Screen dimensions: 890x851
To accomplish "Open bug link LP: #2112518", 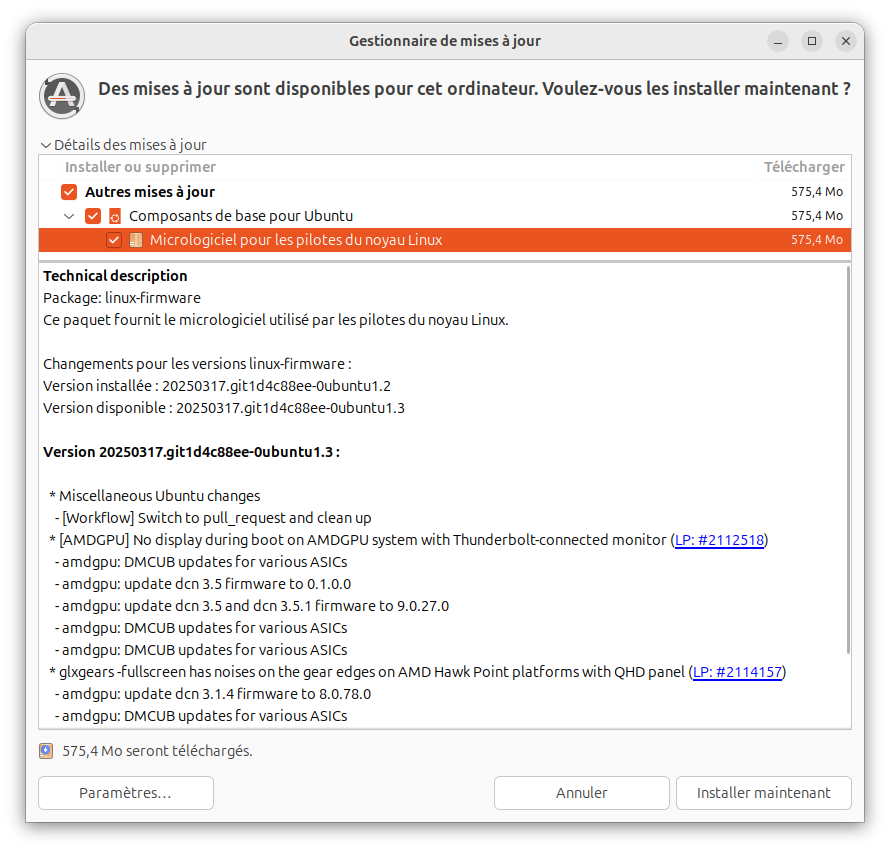I will [719, 540].
